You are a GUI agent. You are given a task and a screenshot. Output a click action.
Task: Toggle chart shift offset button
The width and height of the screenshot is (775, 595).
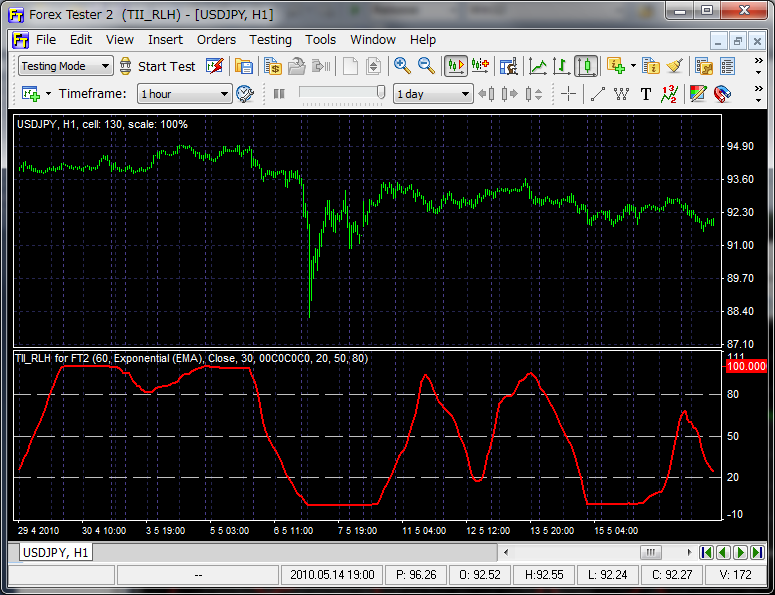coord(480,66)
